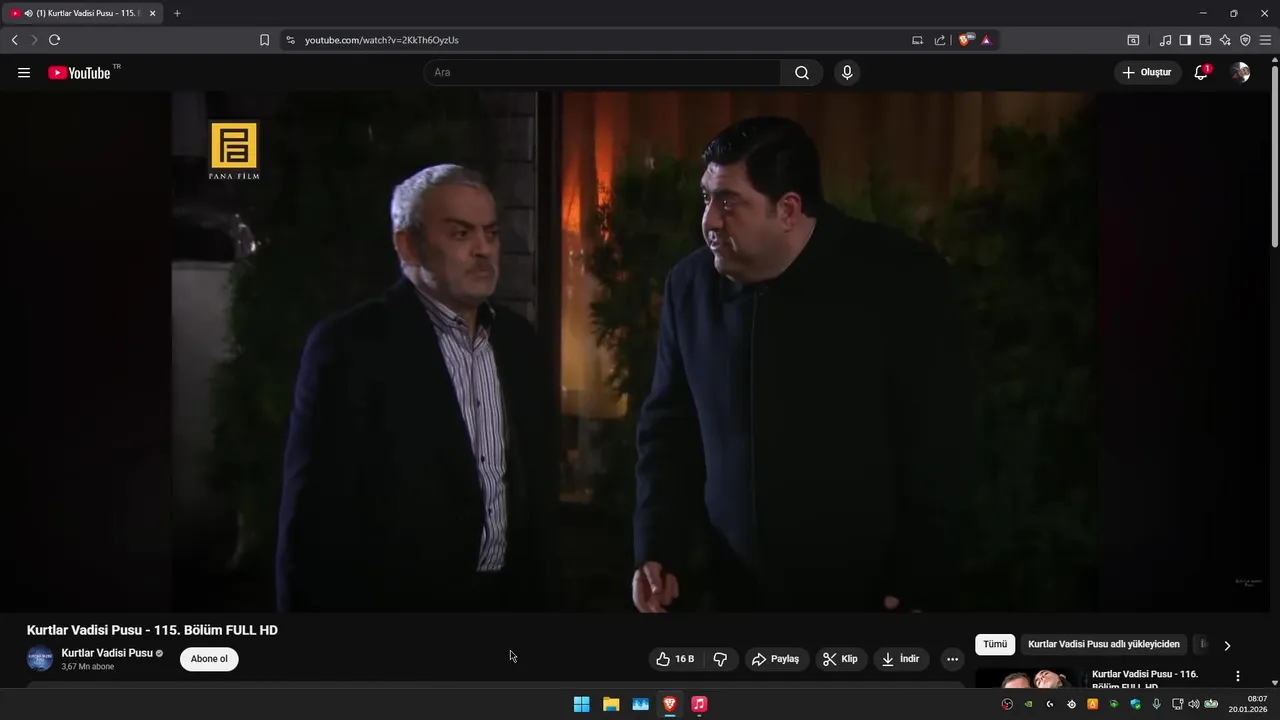Open the 116. Bölüm suggested video title

(1145, 680)
